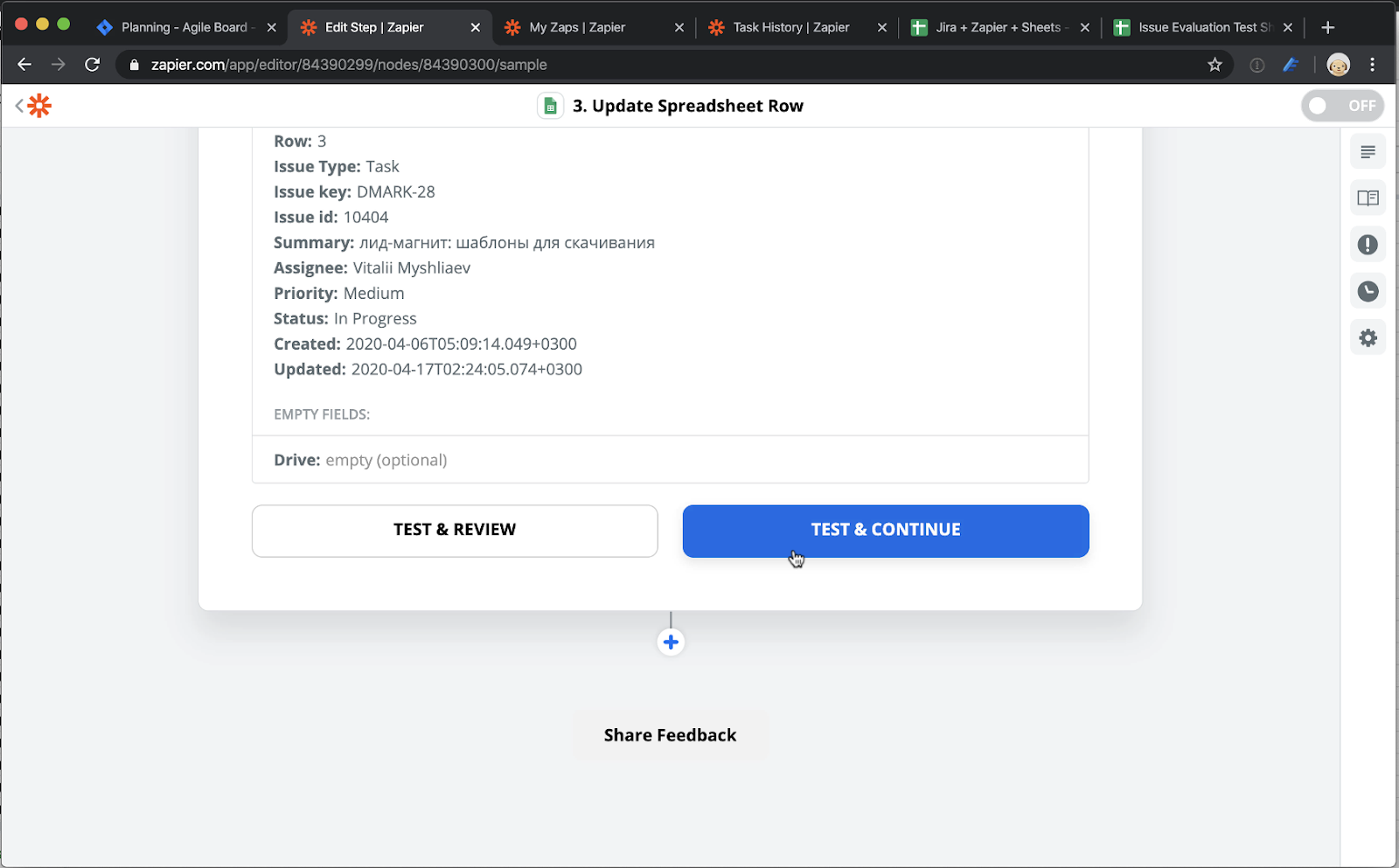Turn the Zap ON with the OFF toggle
Image resolution: width=1399 pixels, height=868 pixels.
[x=1342, y=106]
